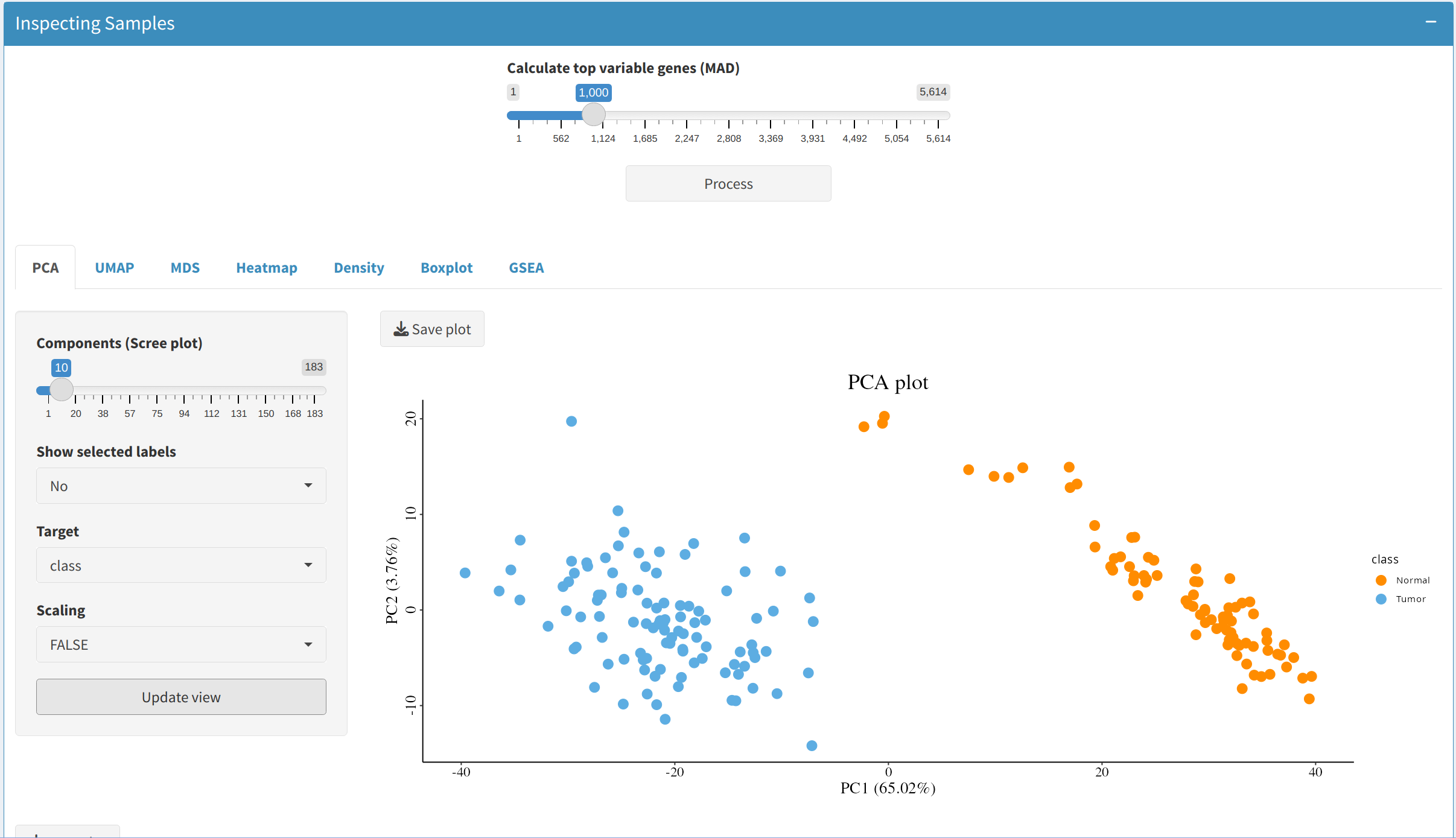Open the Heatmap tab
Image resolution: width=1456 pixels, height=838 pixels.
[267, 267]
